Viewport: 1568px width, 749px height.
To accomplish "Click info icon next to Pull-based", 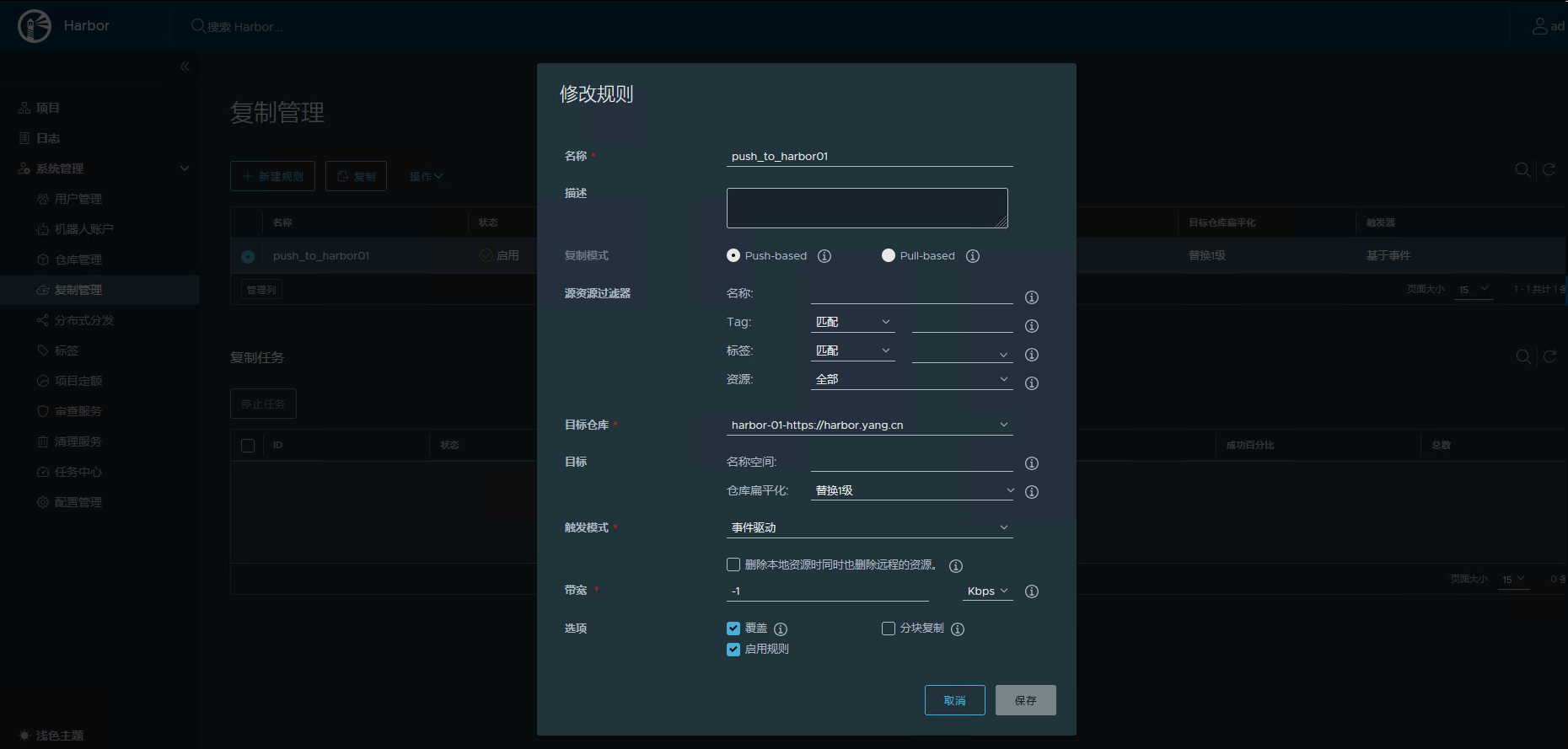I will click(x=973, y=256).
